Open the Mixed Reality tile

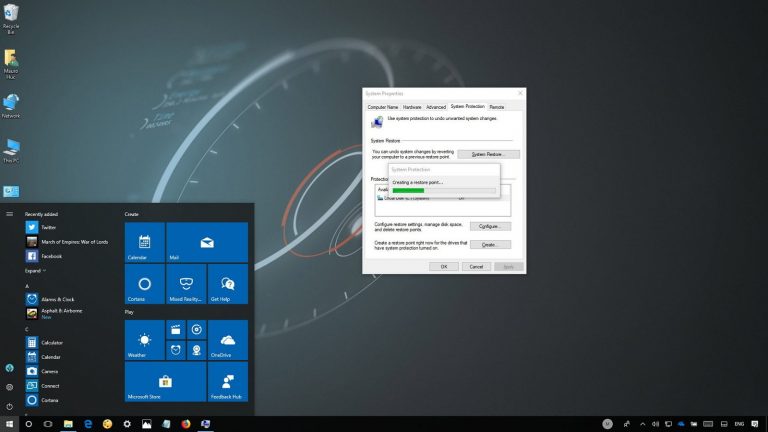[x=186, y=284]
